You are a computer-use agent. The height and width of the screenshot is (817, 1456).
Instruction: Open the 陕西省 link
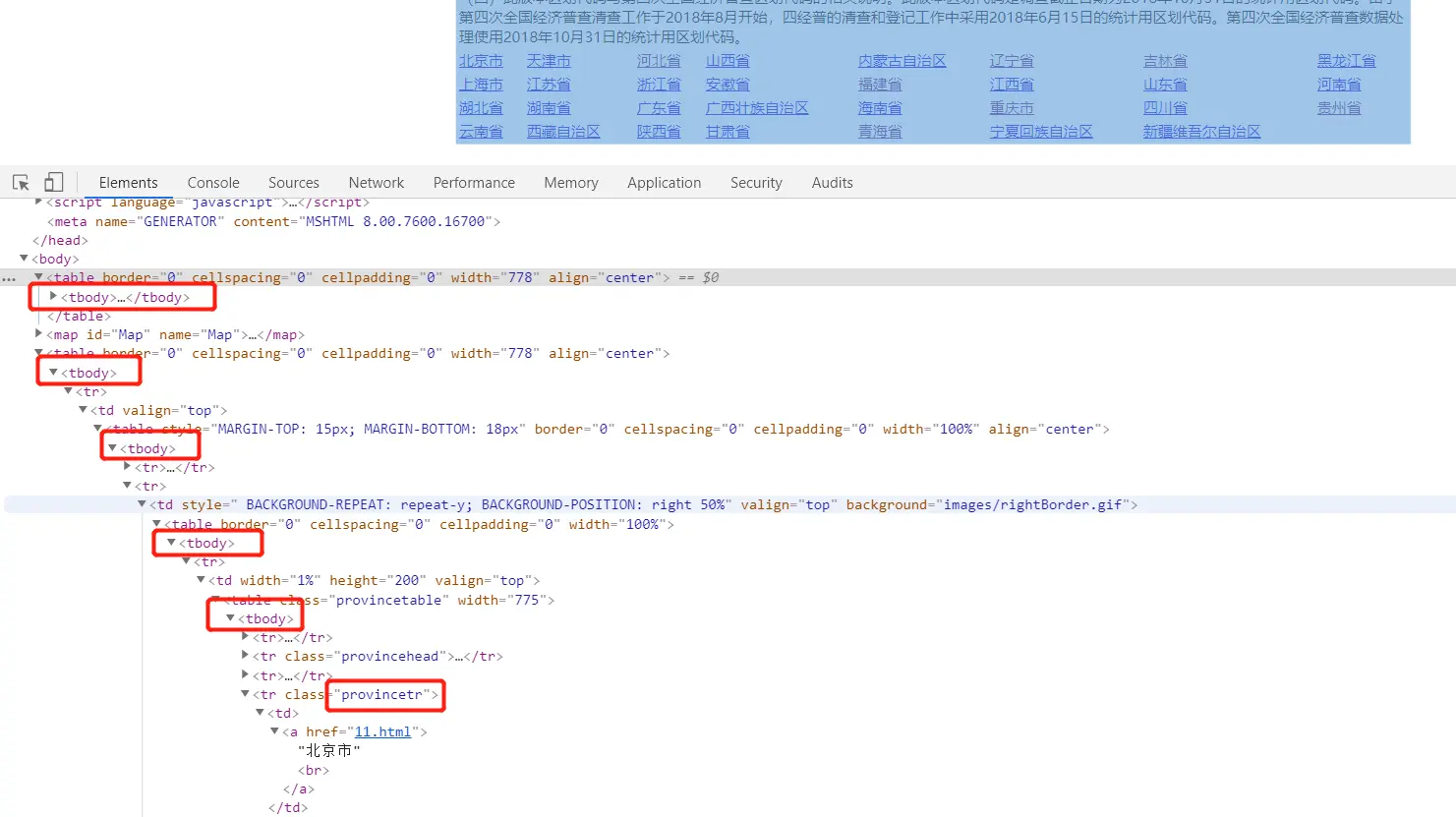[659, 132]
